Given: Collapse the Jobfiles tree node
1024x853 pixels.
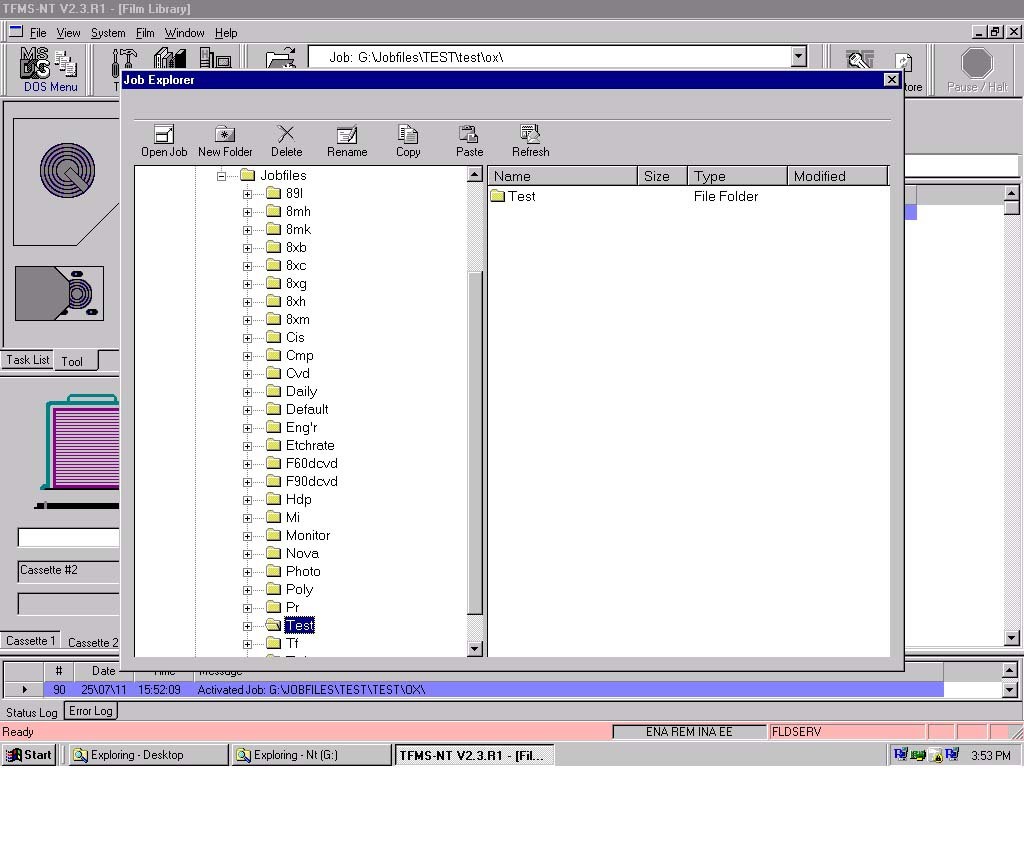Looking at the screenshot, I should click(x=221, y=176).
